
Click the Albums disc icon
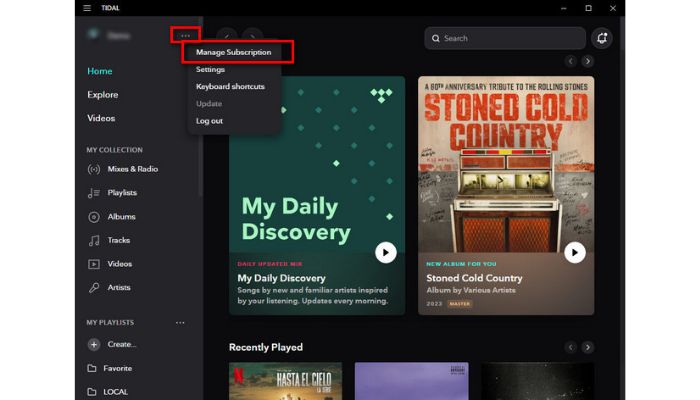pyautogui.click(x=94, y=217)
